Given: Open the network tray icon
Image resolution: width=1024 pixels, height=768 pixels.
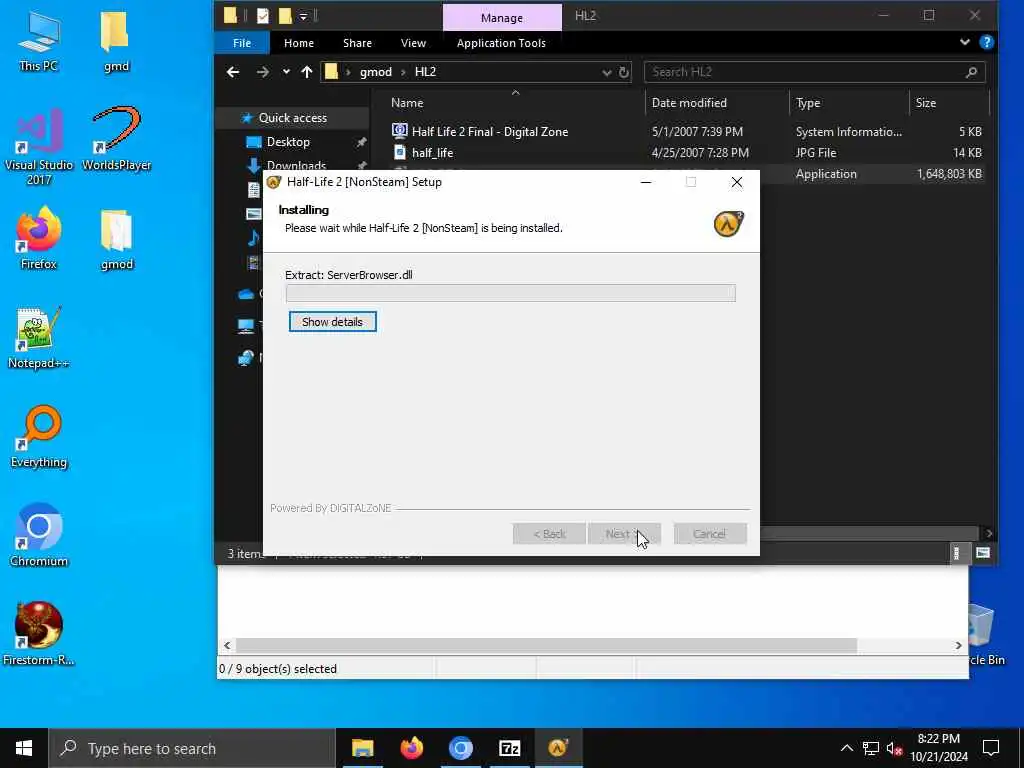Looking at the screenshot, I should click(871, 748).
